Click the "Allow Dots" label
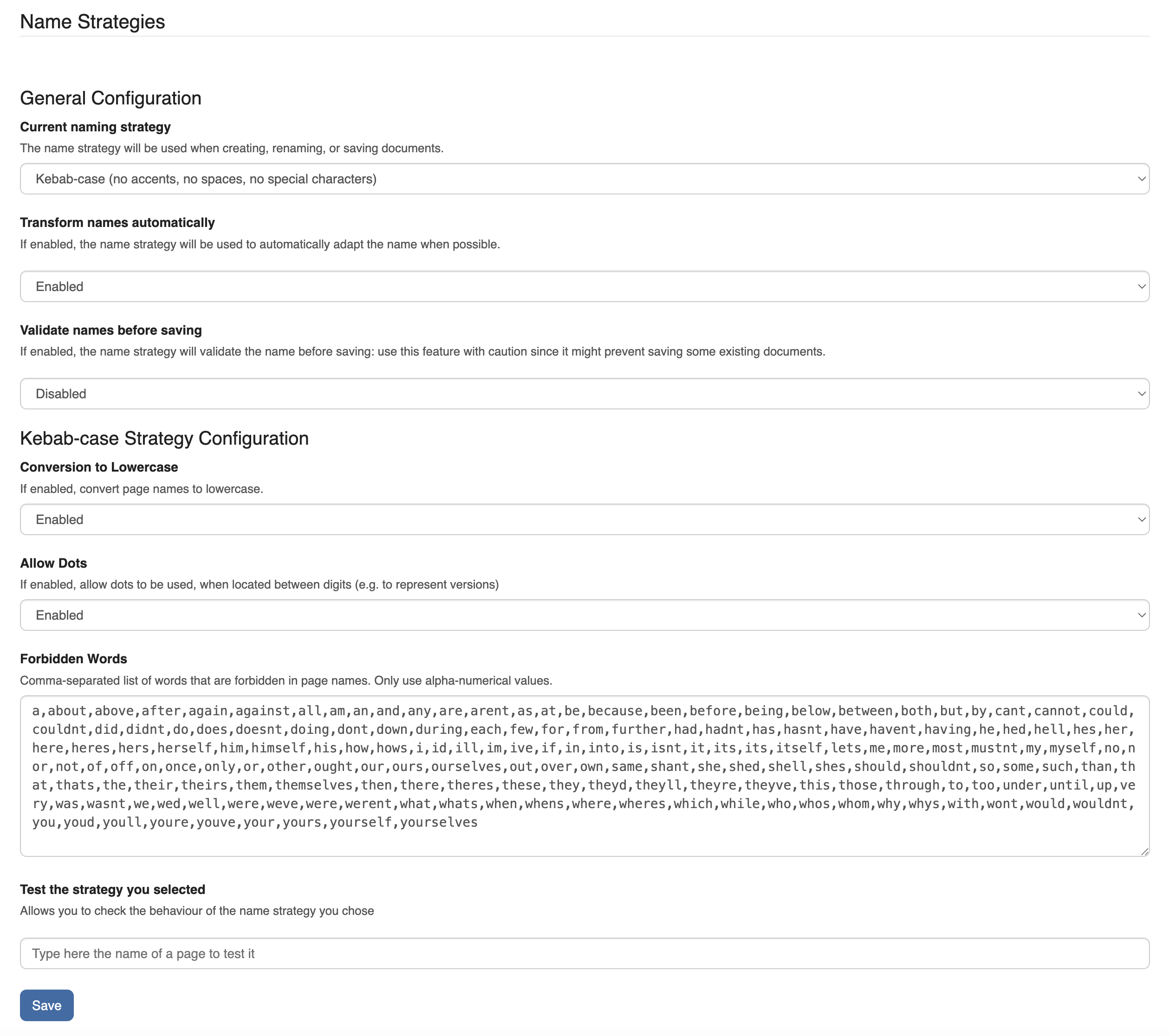Screen dimensions: 1169x1036 click(53, 563)
